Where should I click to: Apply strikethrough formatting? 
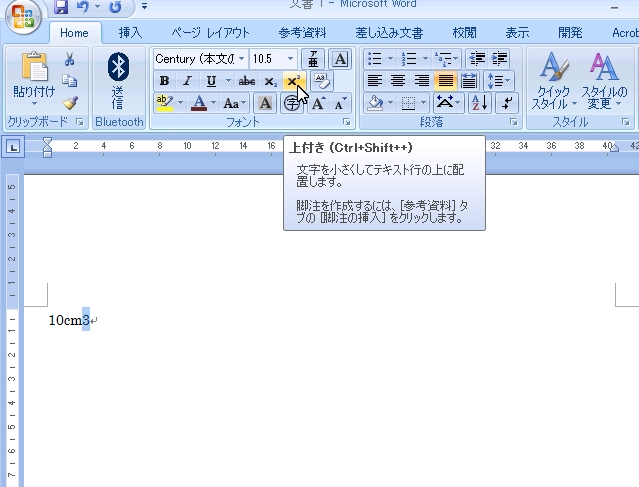tap(246, 81)
